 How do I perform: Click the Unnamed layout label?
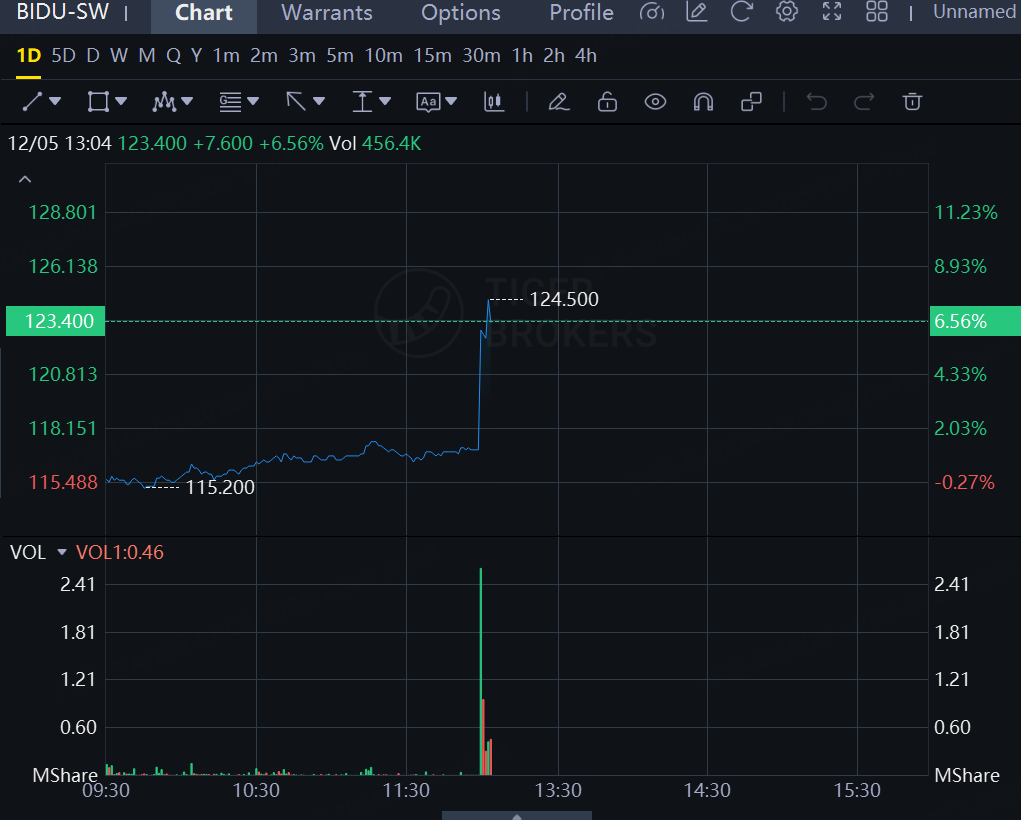(x=975, y=12)
